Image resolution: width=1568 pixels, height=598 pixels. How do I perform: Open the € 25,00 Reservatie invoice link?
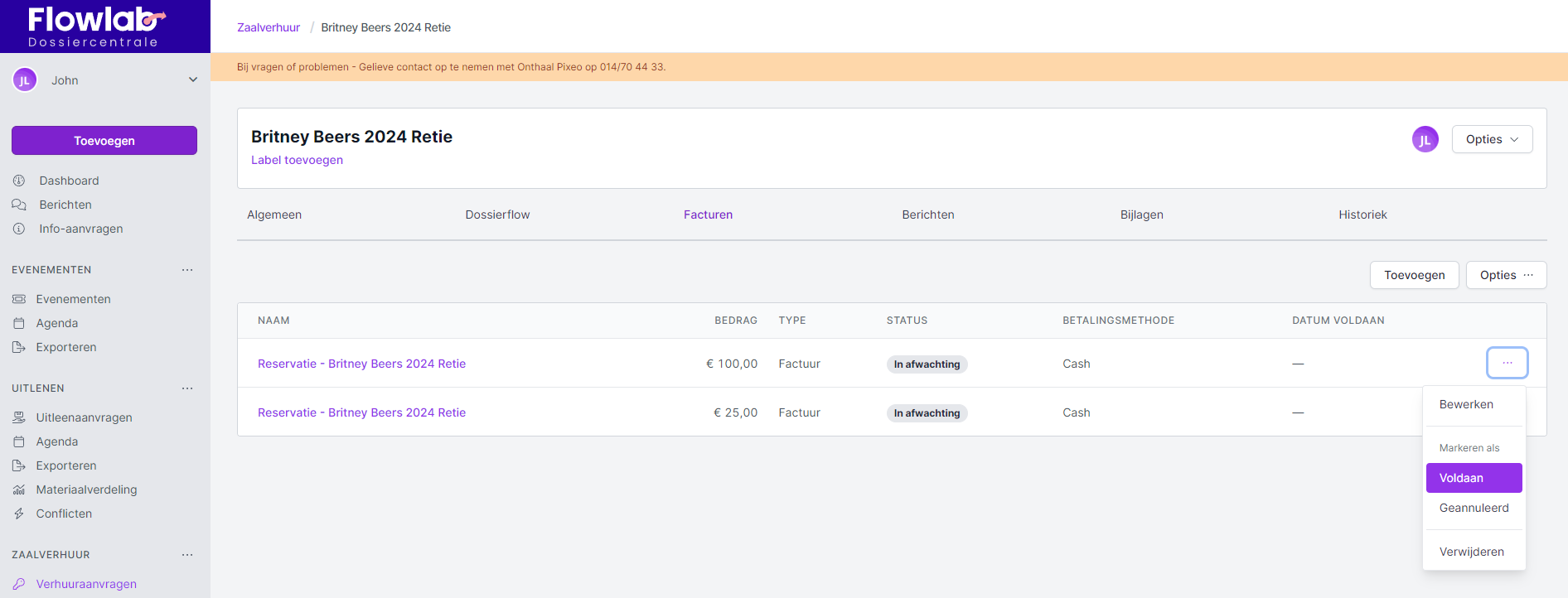361,412
